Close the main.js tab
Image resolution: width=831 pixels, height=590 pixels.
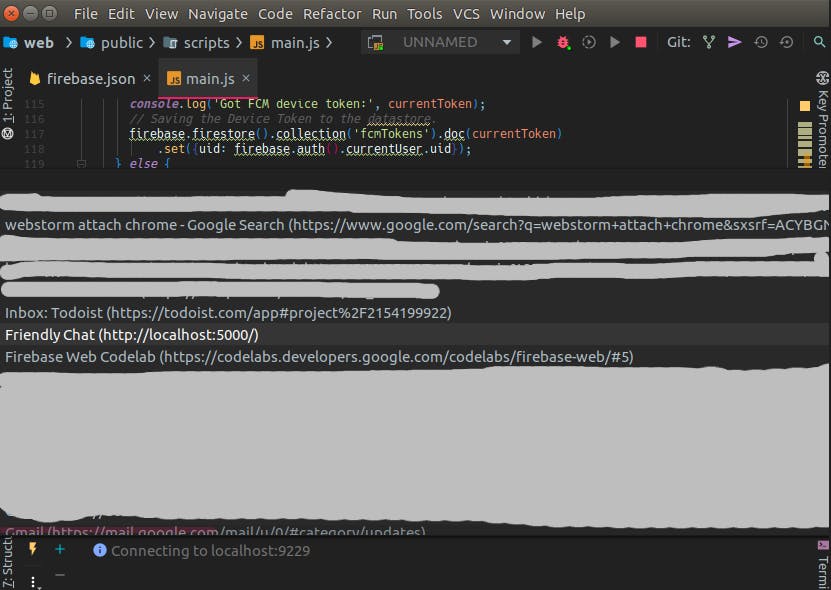click(246, 78)
